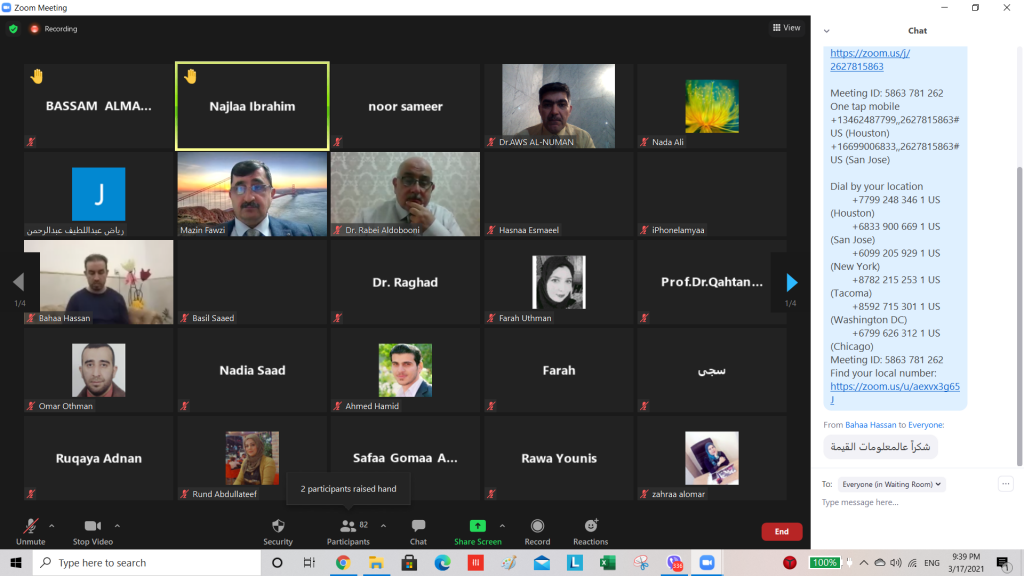Open the Reactions emoji icon
The image size is (1024, 576).
(590, 526)
